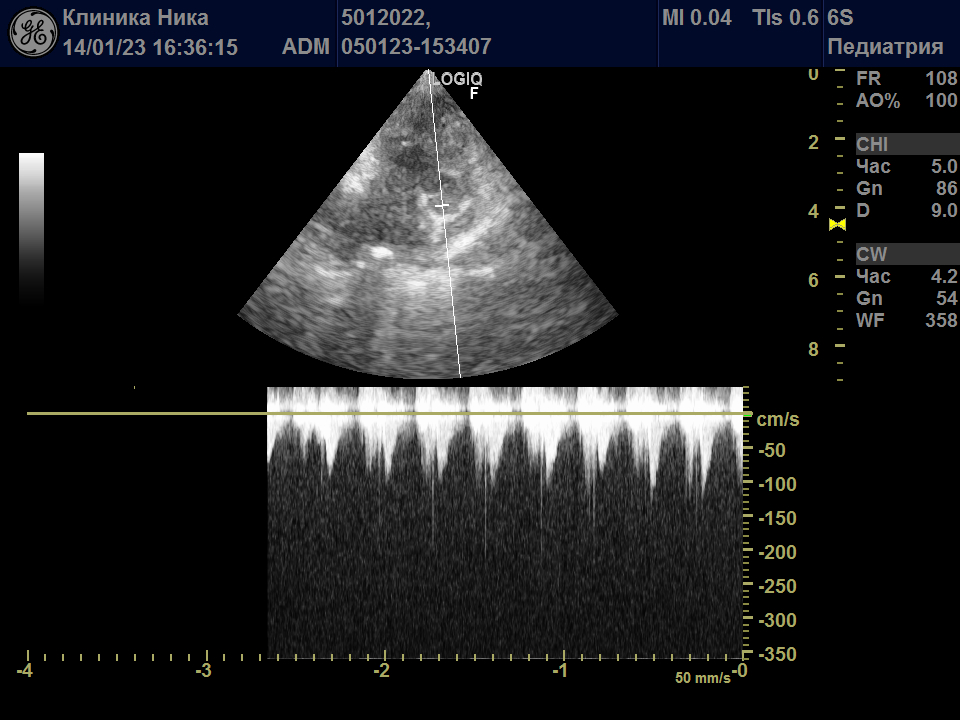
Task: Click the '-300' velocity scale mark
Action: (778, 620)
